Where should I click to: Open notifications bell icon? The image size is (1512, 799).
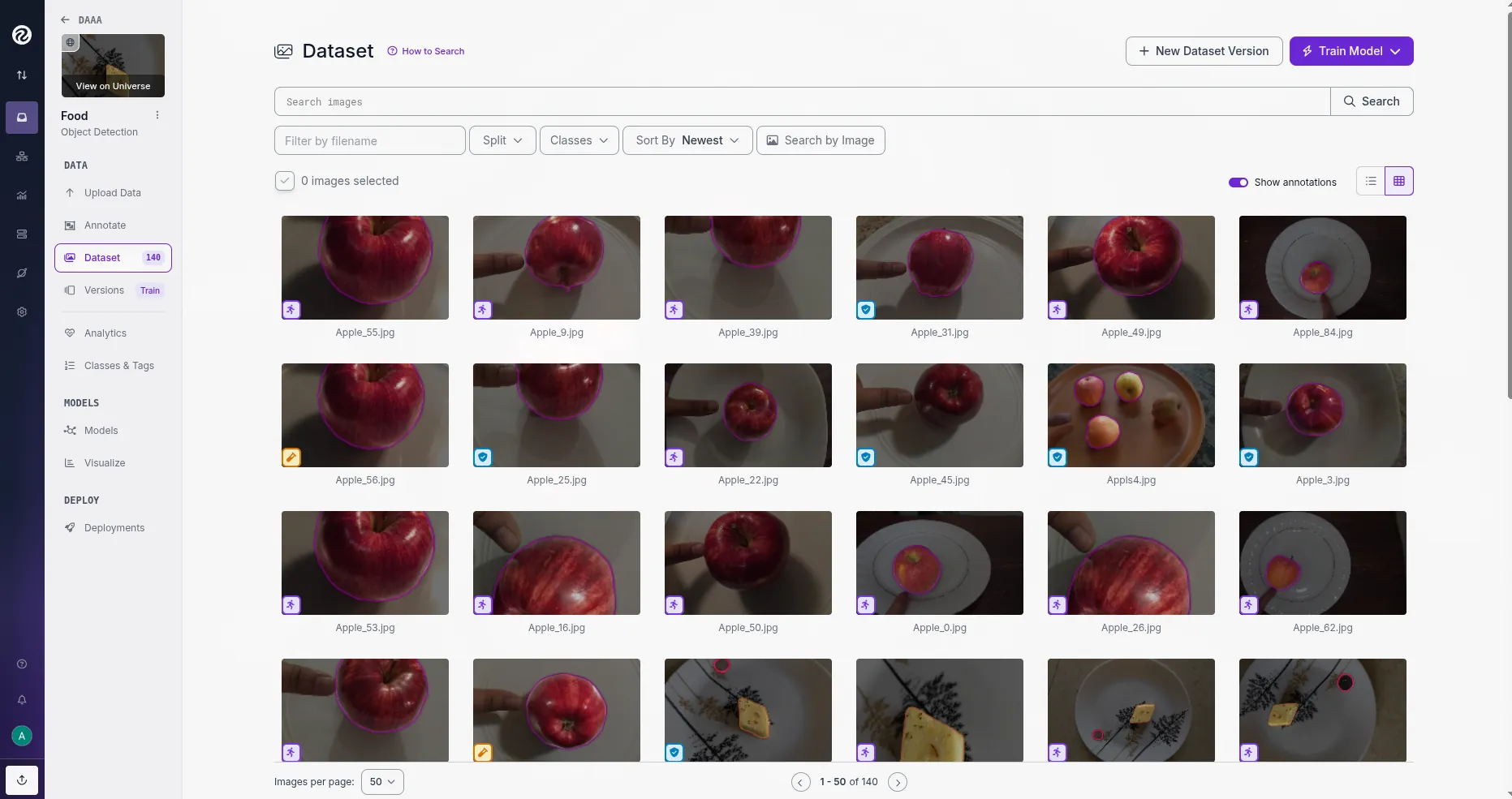[x=22, y=700]
